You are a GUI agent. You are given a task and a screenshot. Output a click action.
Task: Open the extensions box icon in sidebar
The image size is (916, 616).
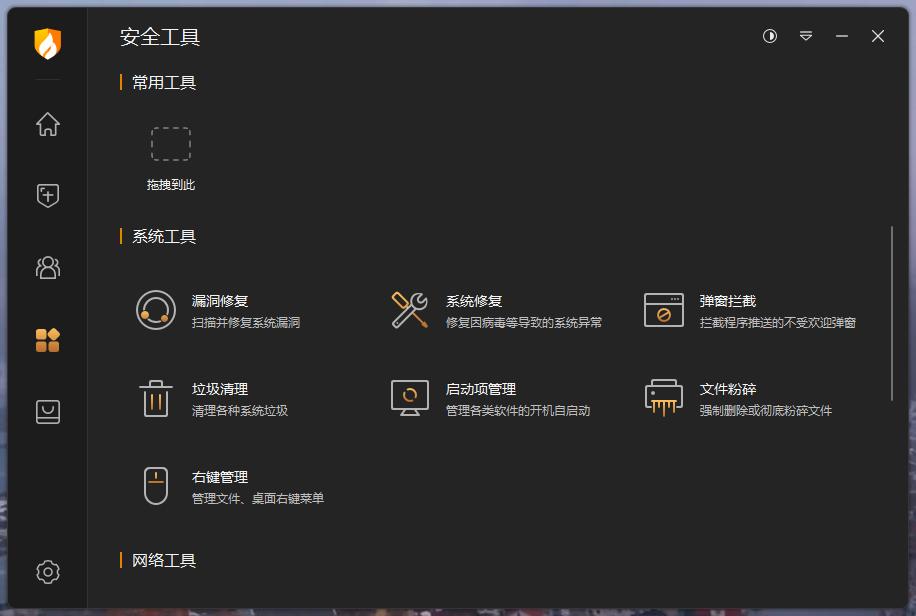pyautogui.click(x=46, y=411)
